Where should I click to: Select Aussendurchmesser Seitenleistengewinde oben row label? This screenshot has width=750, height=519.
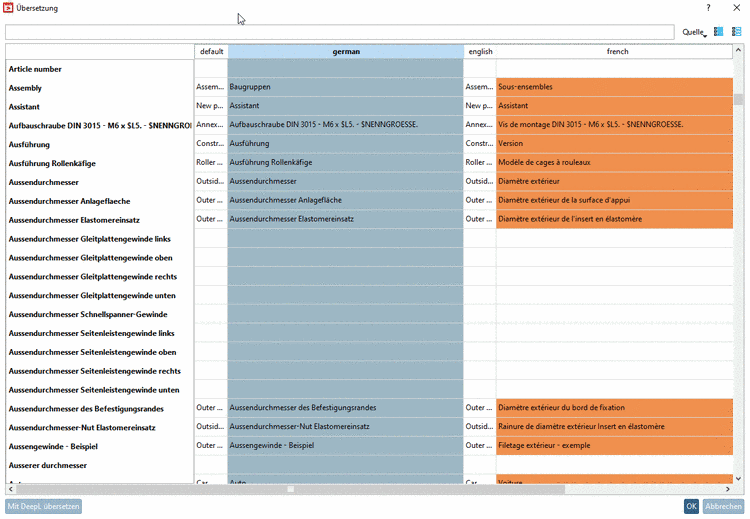pos(92,353)
